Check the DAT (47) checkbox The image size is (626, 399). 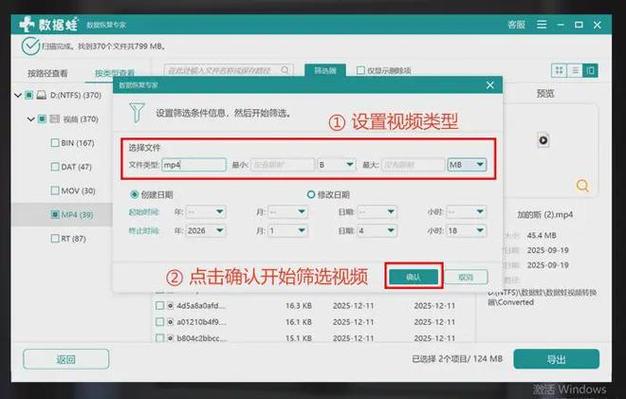[55, 167]
